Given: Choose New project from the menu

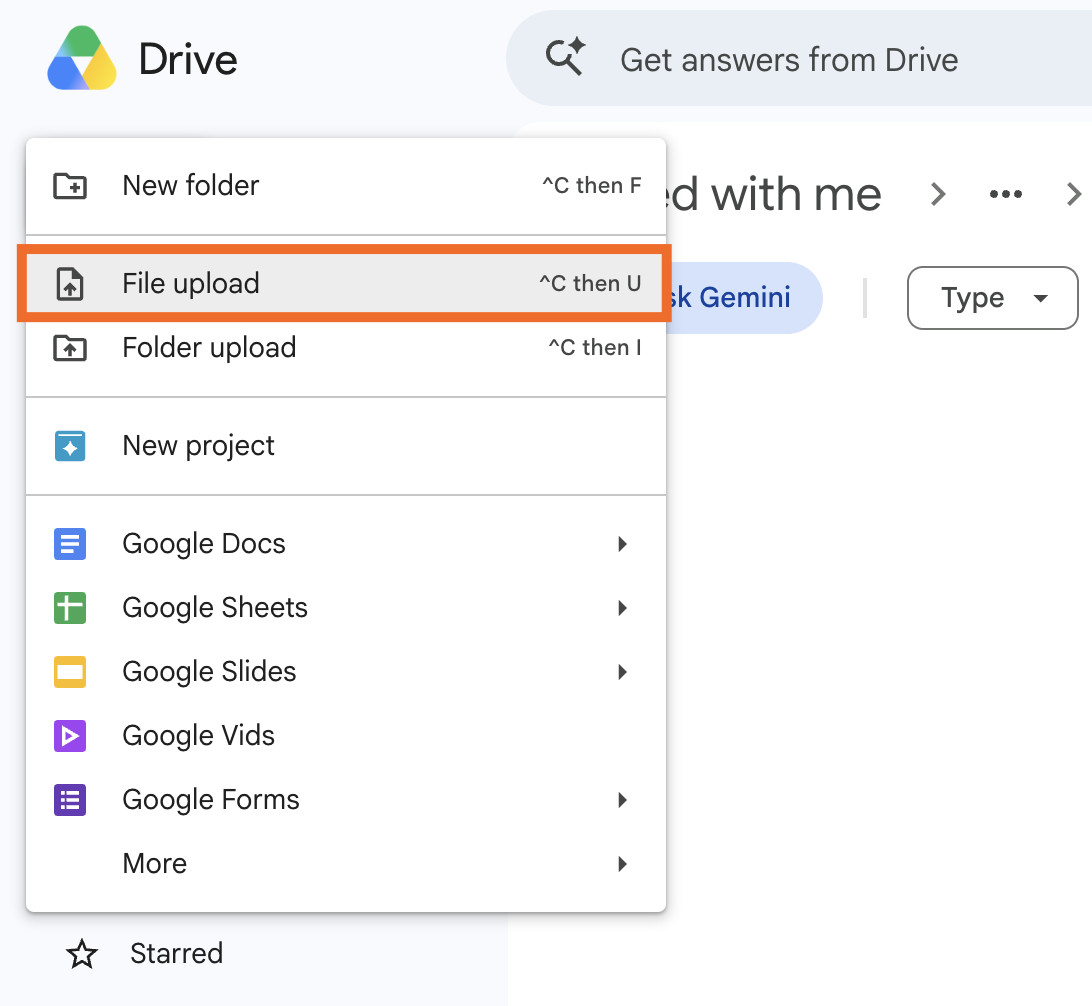Looking at the screenshot, I should click(x=346, y=446).
